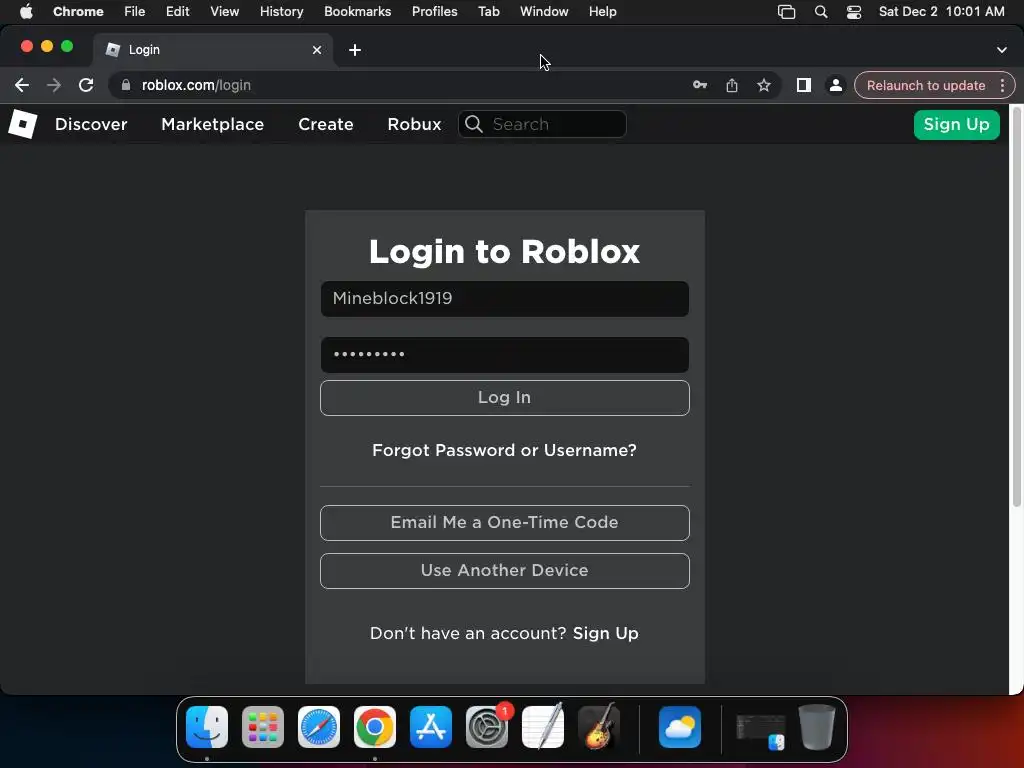Open the minimized window thumbnail in dock
The width and height of the screenshot is (1024, 768).
[x=760, y=730]
